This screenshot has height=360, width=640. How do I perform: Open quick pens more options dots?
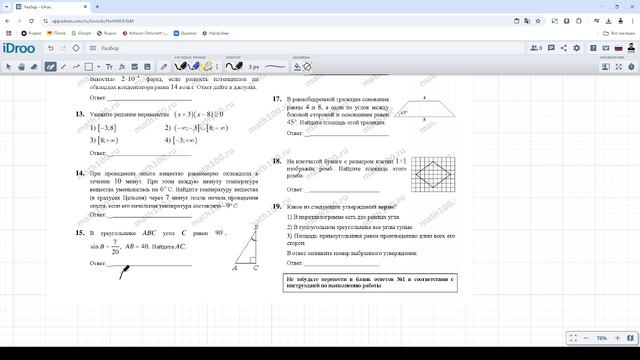(x=217, y=67)
